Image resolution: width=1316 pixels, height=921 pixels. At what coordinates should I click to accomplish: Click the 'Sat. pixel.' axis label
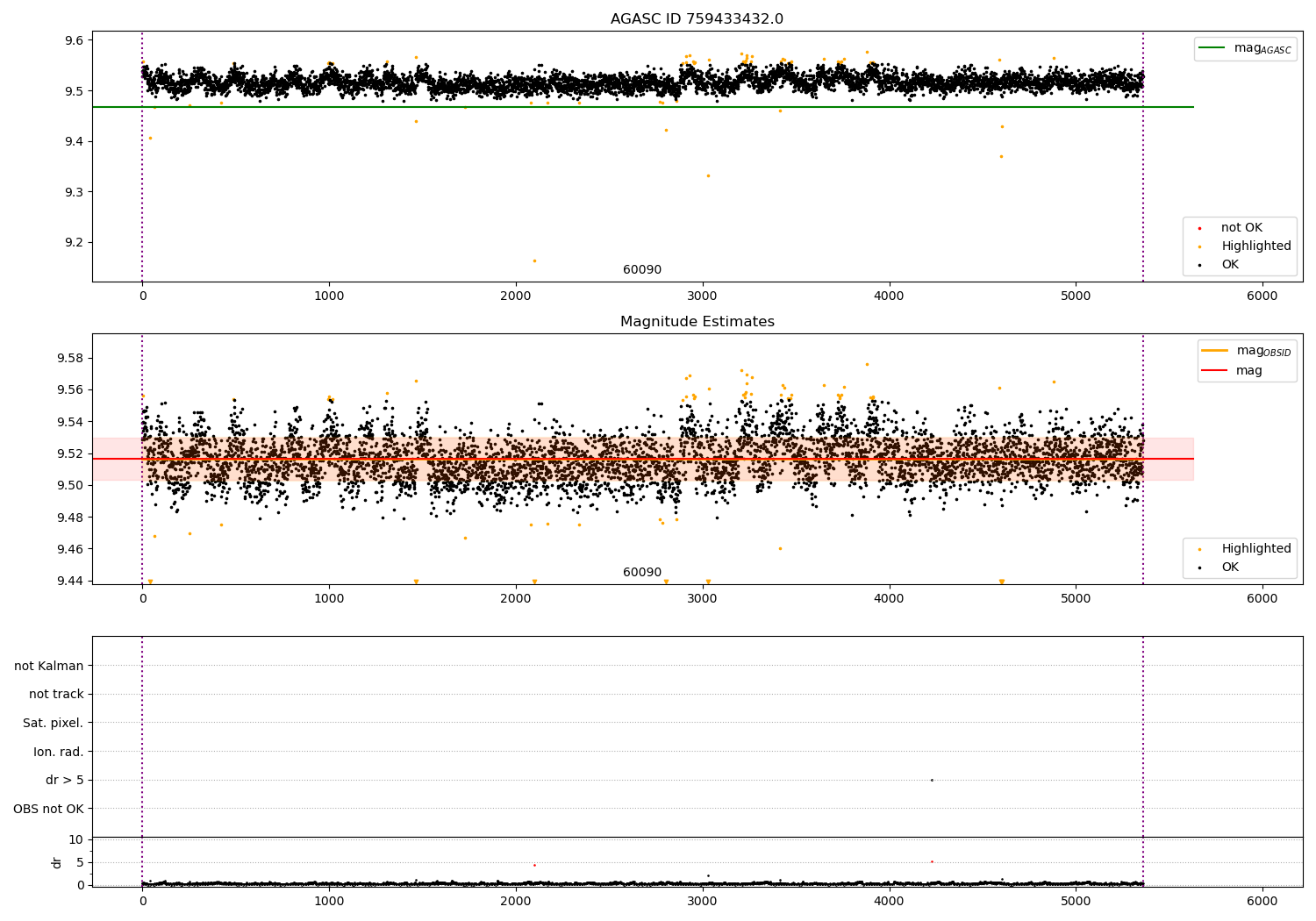click(x=54, y=724)
